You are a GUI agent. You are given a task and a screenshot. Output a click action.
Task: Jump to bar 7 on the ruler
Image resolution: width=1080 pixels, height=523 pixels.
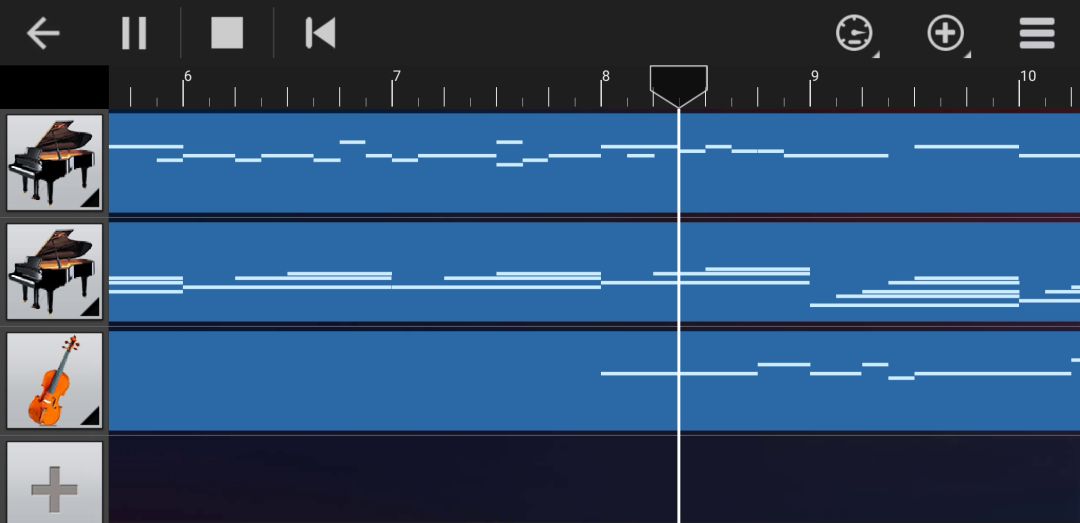point(396,76)
